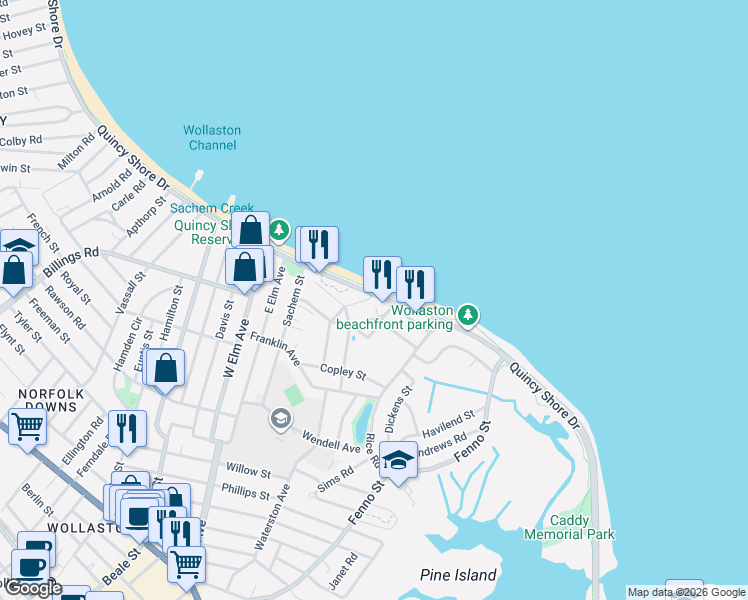The width and height of the screenshot is (748, 600).
Task: Click the Map data ©2026 Google attribution
Action: (x=686, y=592)
